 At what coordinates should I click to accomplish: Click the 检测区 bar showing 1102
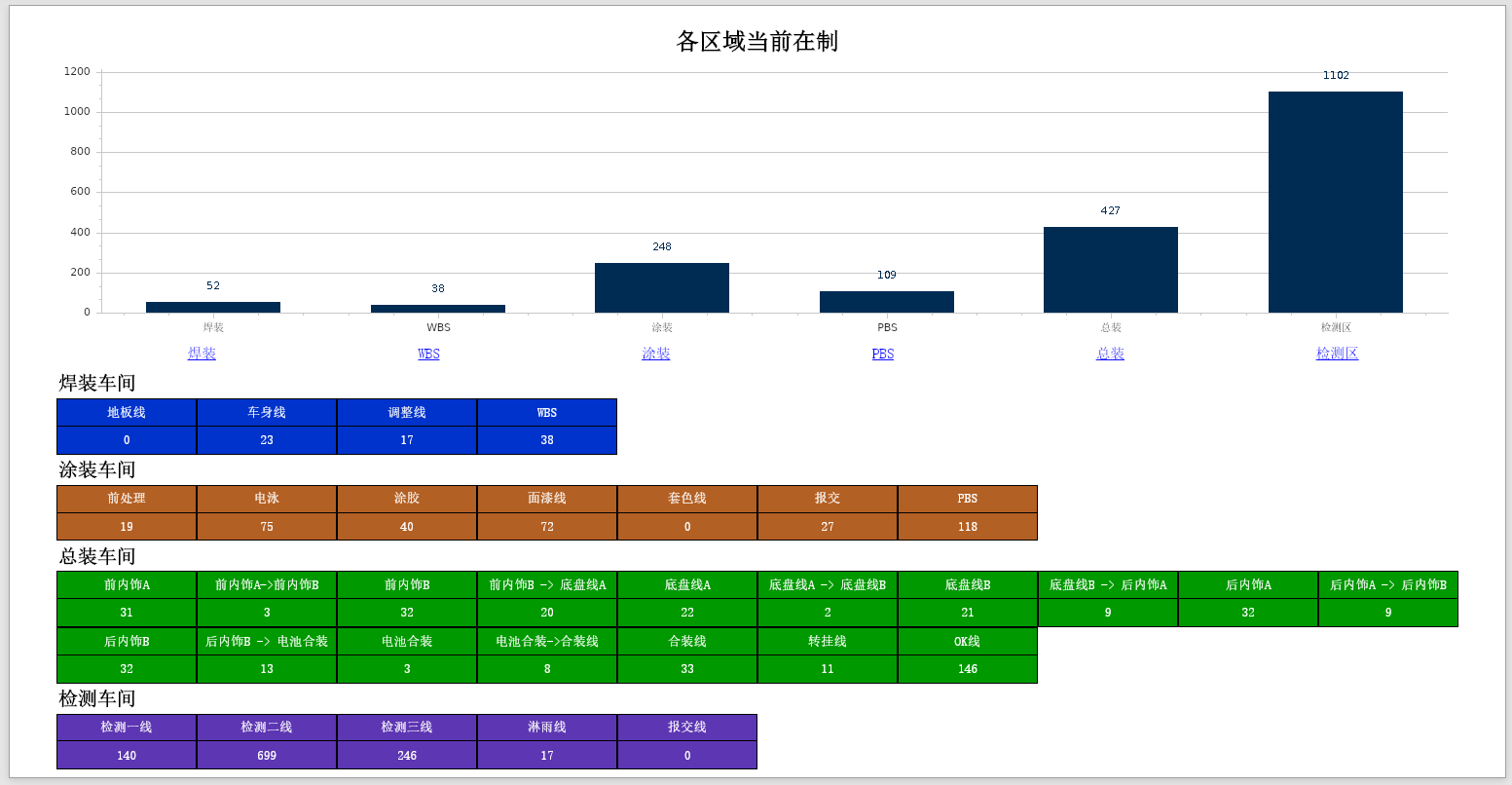1335,202
